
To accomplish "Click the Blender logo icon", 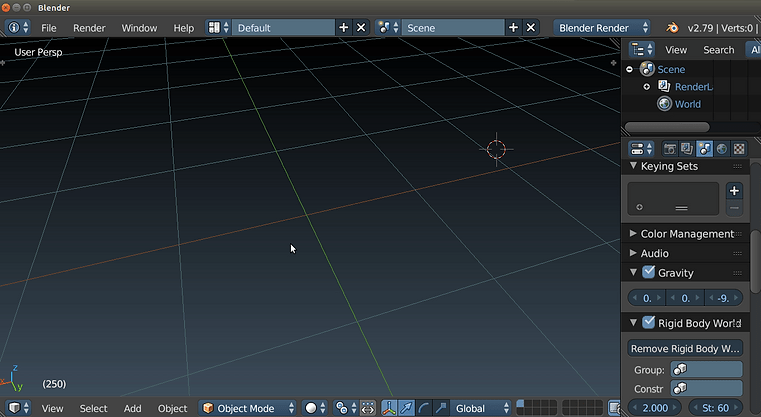I will (x=672, y=28).
